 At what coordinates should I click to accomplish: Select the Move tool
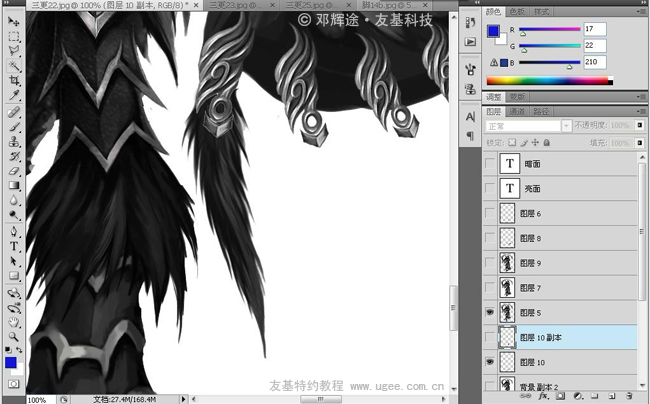pyautogui.click(x=14, y=21)
